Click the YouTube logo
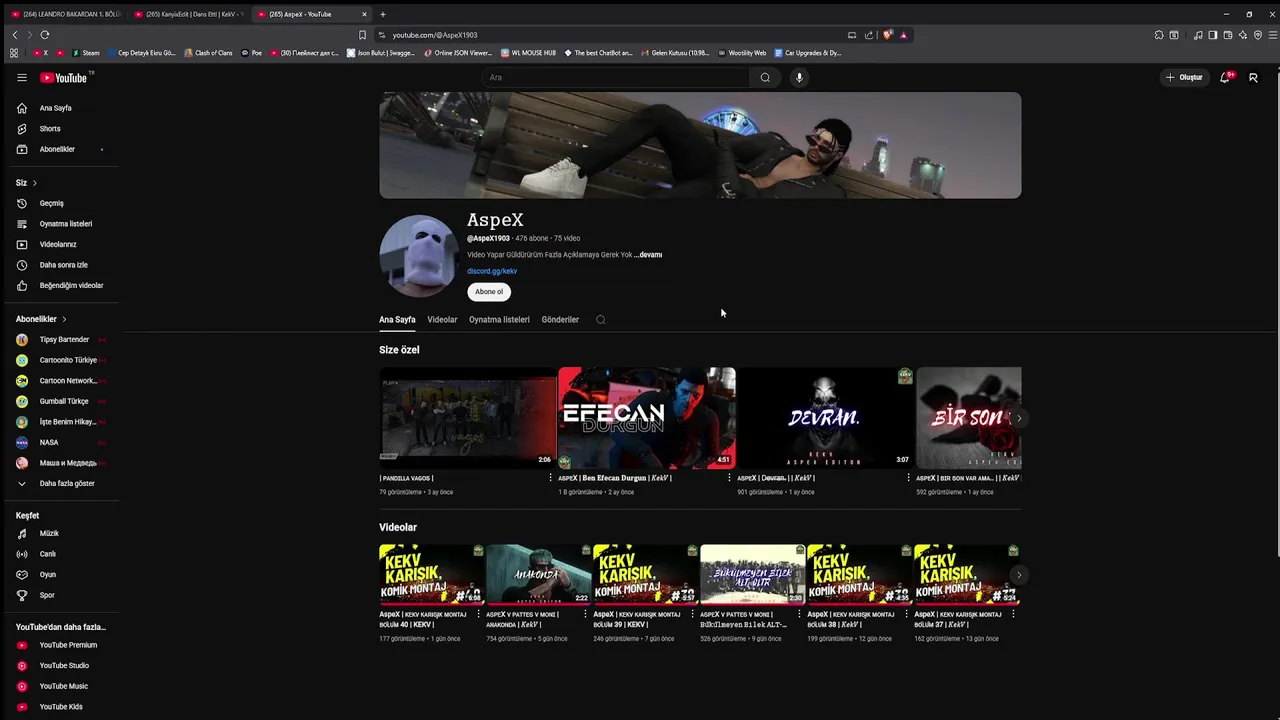 pos(63,77)
